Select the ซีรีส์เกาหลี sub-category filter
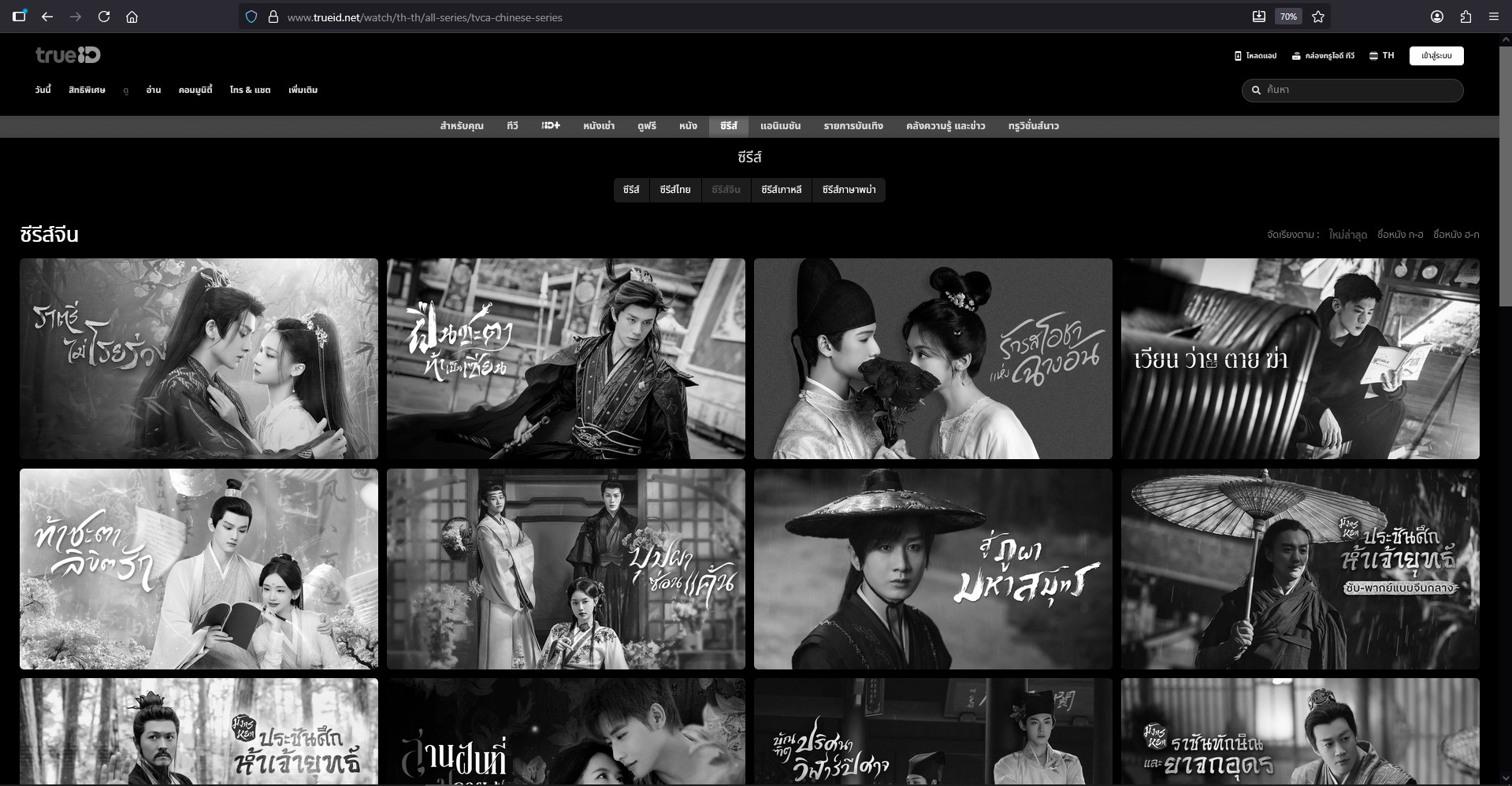This screenshot has width=1512, height=786. [x=782, y=190]
